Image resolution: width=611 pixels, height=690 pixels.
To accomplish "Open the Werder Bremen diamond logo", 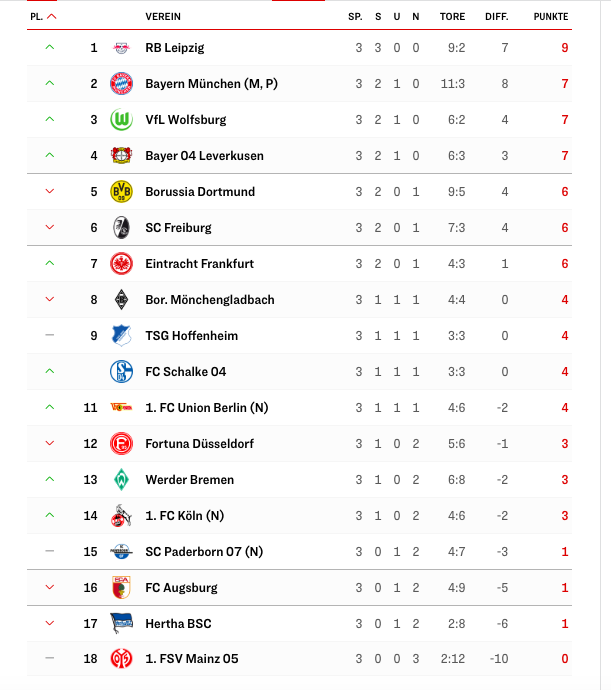I will tap(121, 480).
